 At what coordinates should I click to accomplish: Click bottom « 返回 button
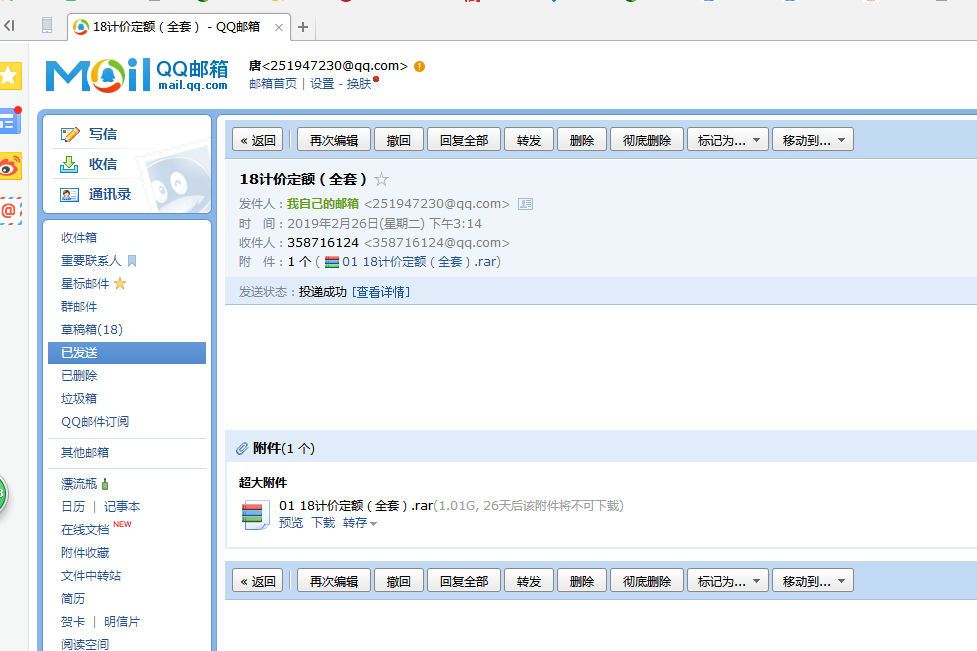coord(257,581)
